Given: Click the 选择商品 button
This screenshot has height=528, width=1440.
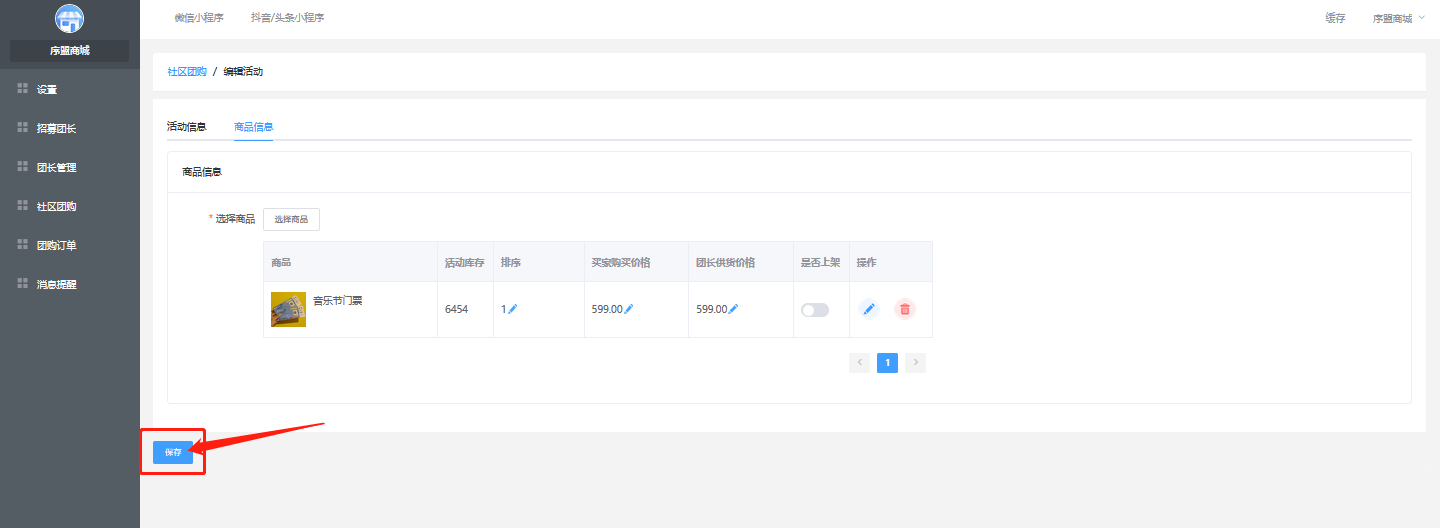Looking at the screenshot, I should tap(291, 219).
